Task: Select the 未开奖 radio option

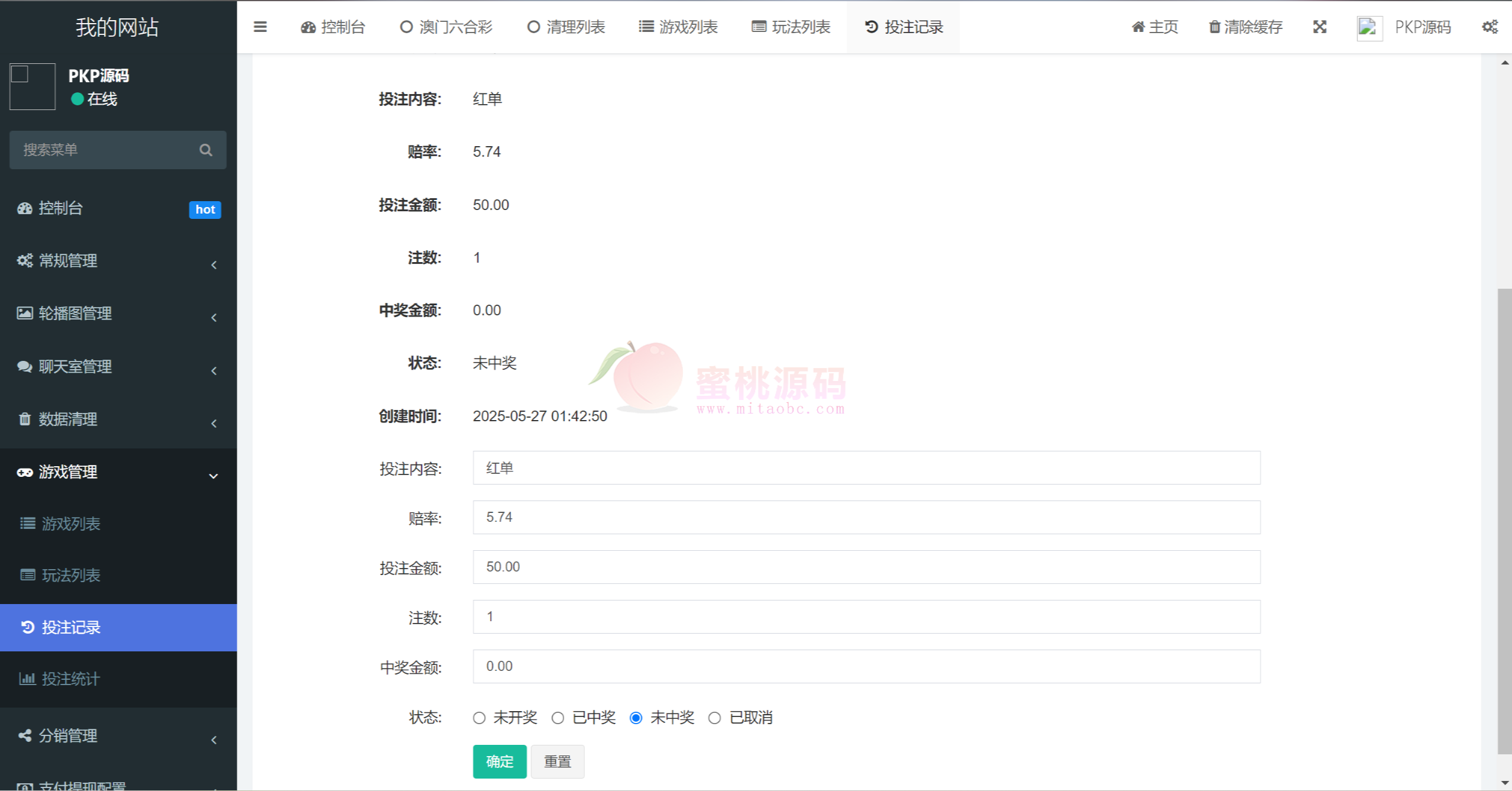Action: point(480,718)
